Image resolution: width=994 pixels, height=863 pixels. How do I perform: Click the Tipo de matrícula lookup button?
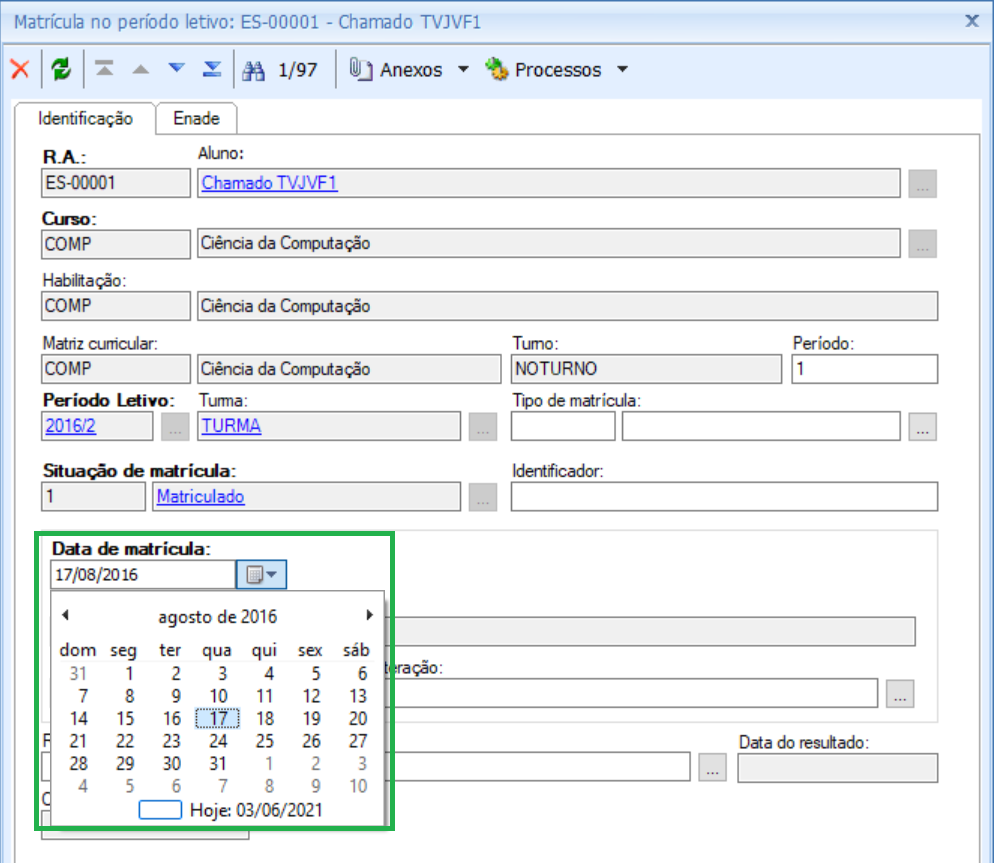click(x=922, y=427)
